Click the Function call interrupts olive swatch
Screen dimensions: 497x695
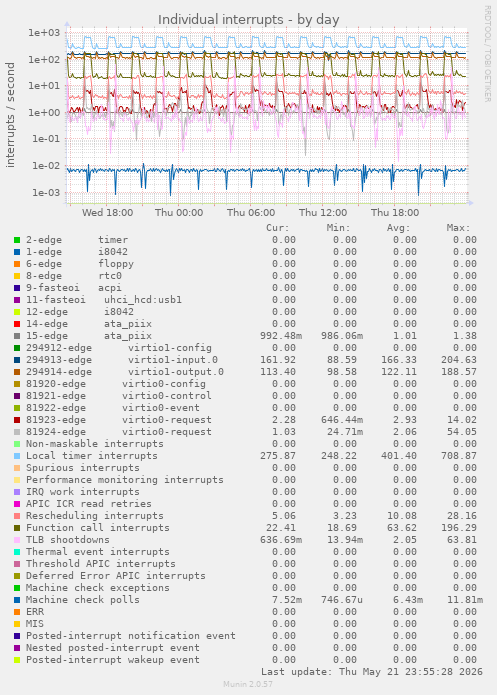(x=17, y=528)
